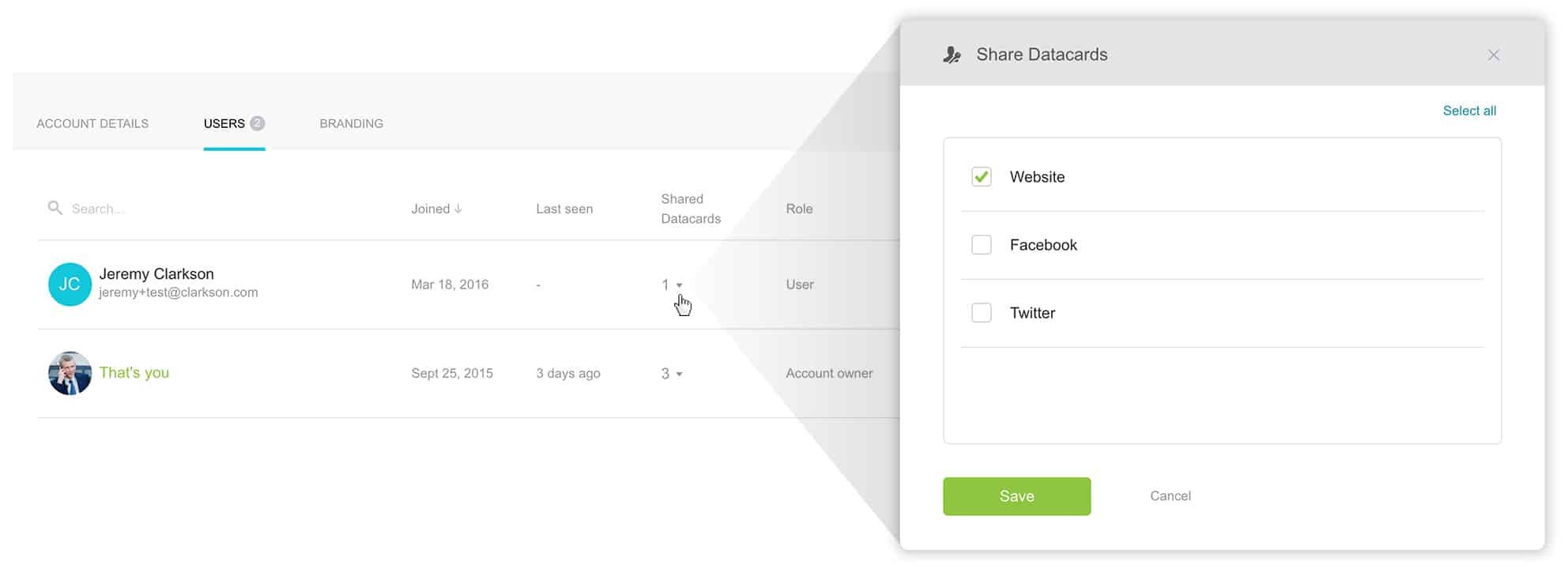Expand Jeremy Clarkson's shared datacards dropdown
Screen dimensions: 1568x569
679,285
